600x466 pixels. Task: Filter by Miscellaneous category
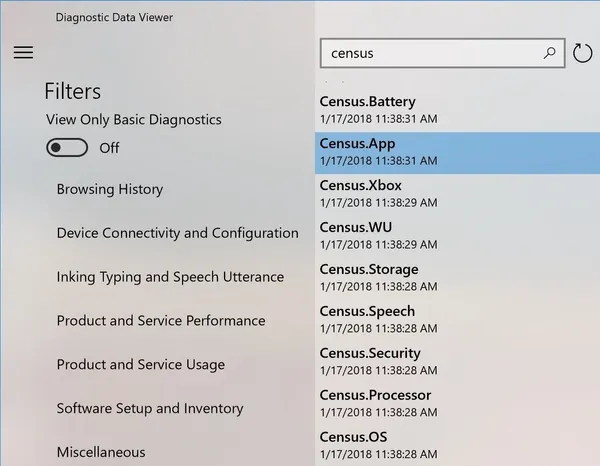101,452
